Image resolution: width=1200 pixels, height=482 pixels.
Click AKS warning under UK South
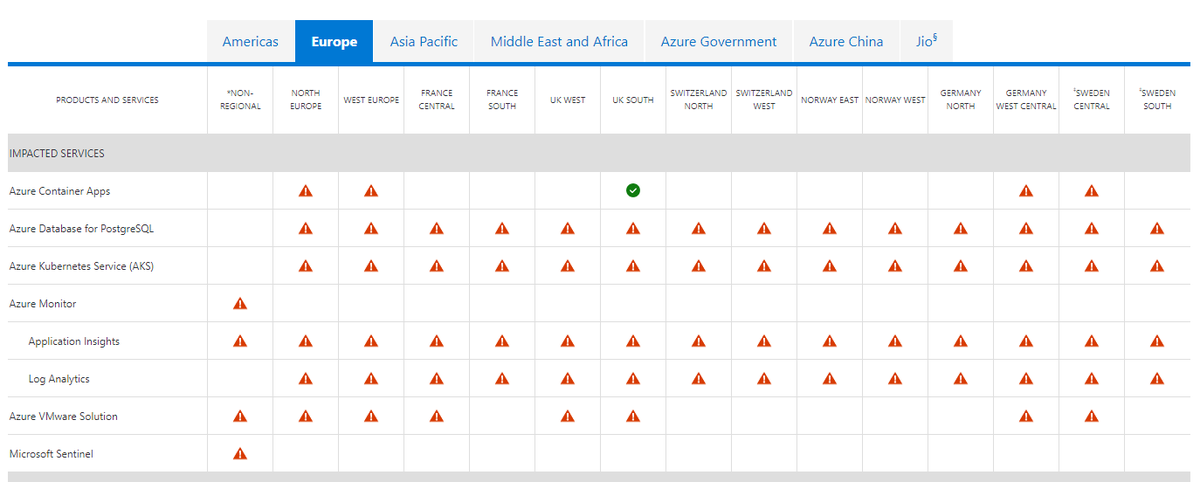633,266
